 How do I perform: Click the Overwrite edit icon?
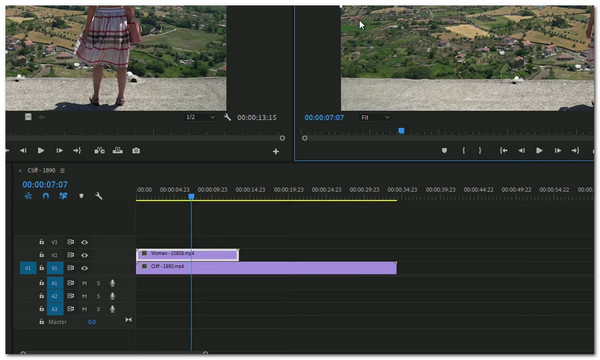[118, 150]
